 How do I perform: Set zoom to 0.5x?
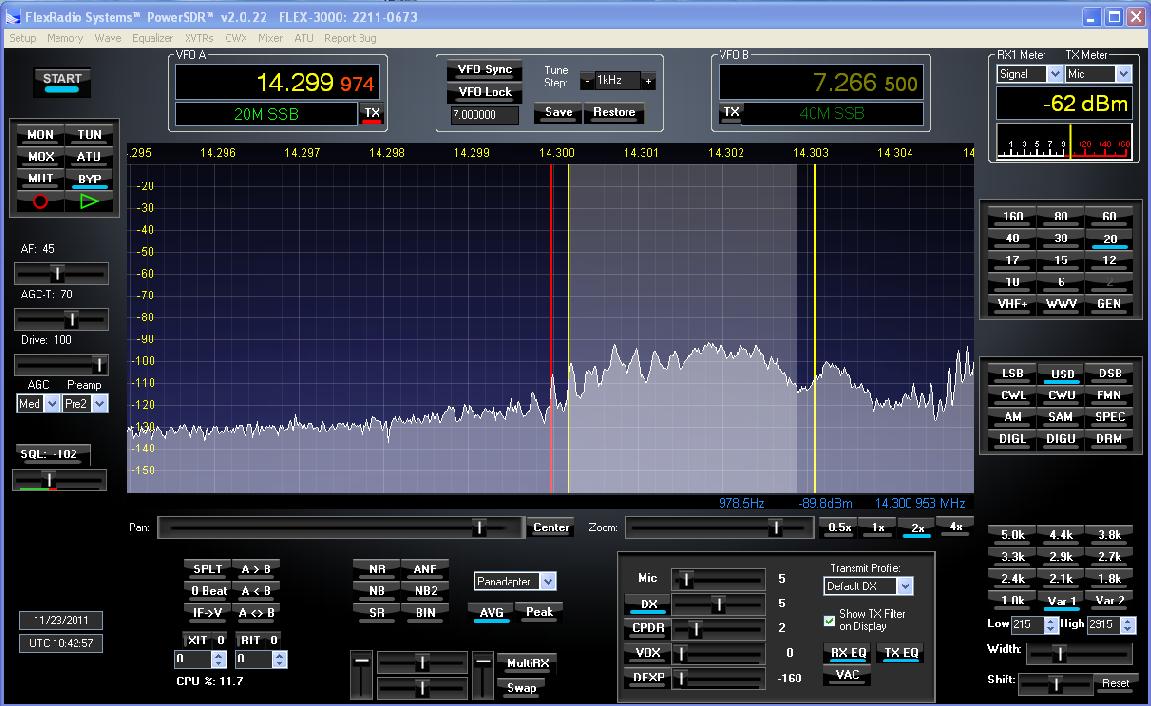tap(839, 528)
